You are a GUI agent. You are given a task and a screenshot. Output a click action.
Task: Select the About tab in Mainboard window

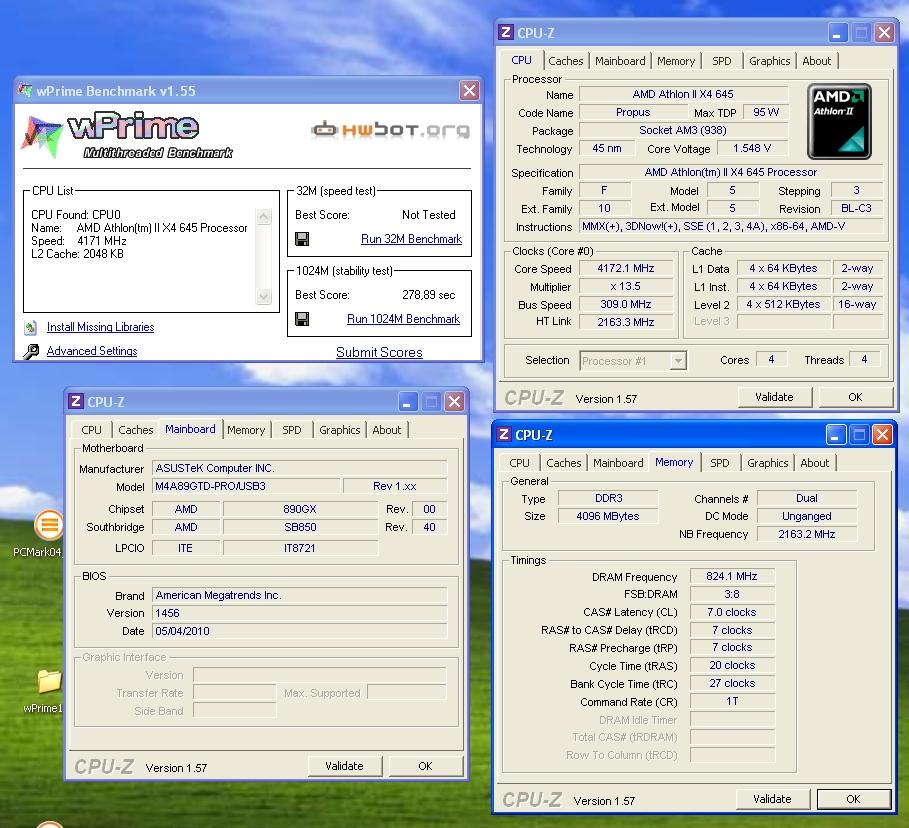point(386,430)
